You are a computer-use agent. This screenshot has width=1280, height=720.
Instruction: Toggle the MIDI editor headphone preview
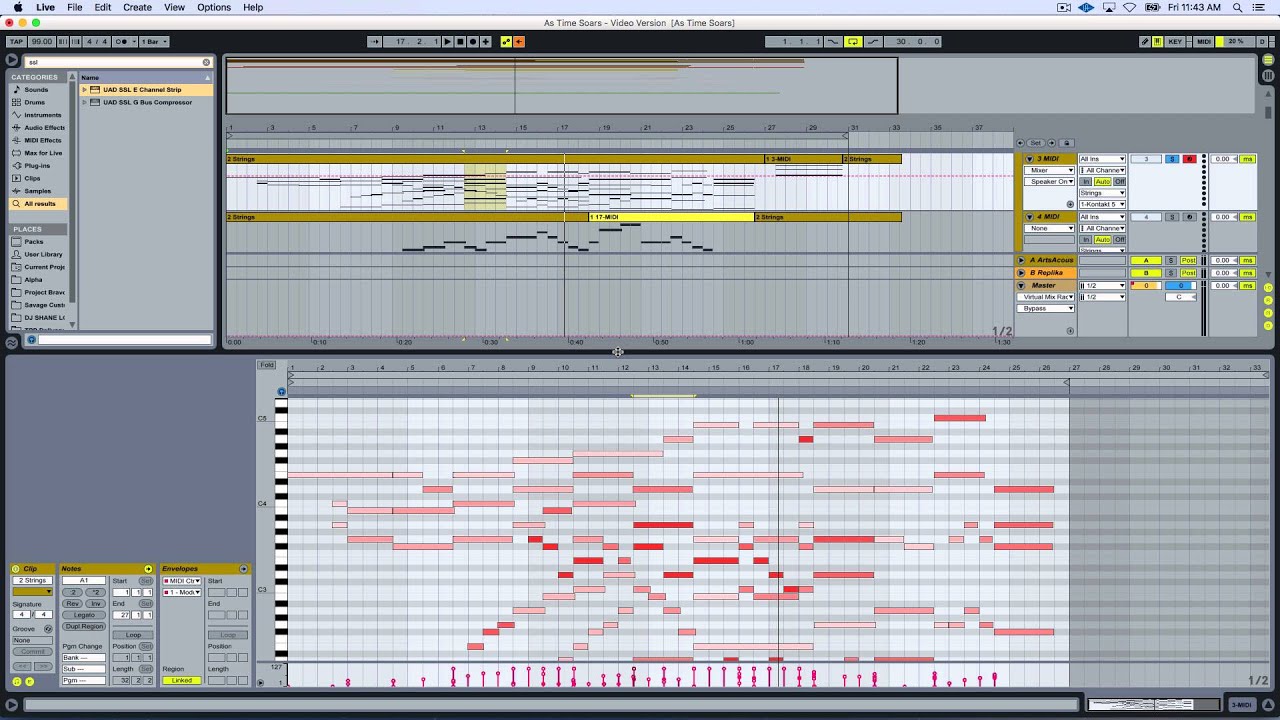click(281, 391)
